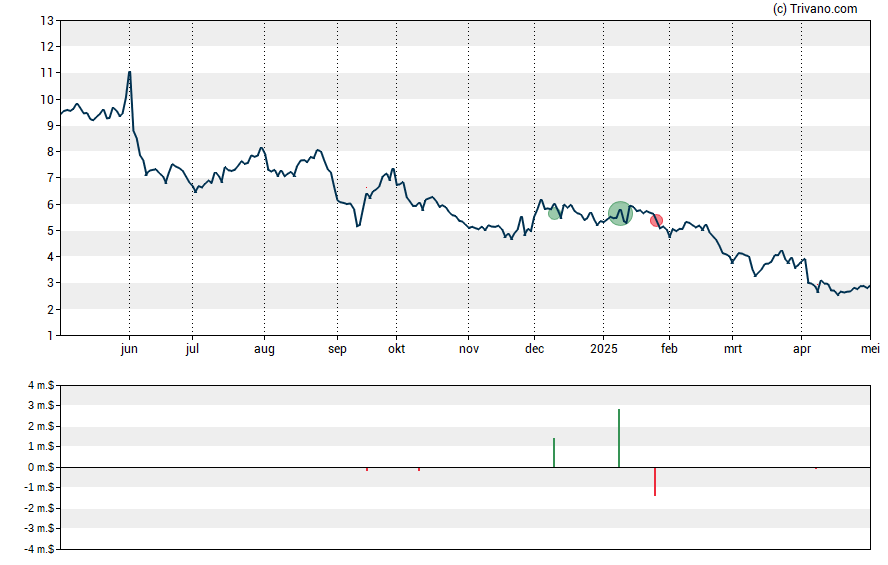The height and width of the screenshot is (565, 888).
Task: Click the 'dec' x-axis label
Action: (534, 349)
